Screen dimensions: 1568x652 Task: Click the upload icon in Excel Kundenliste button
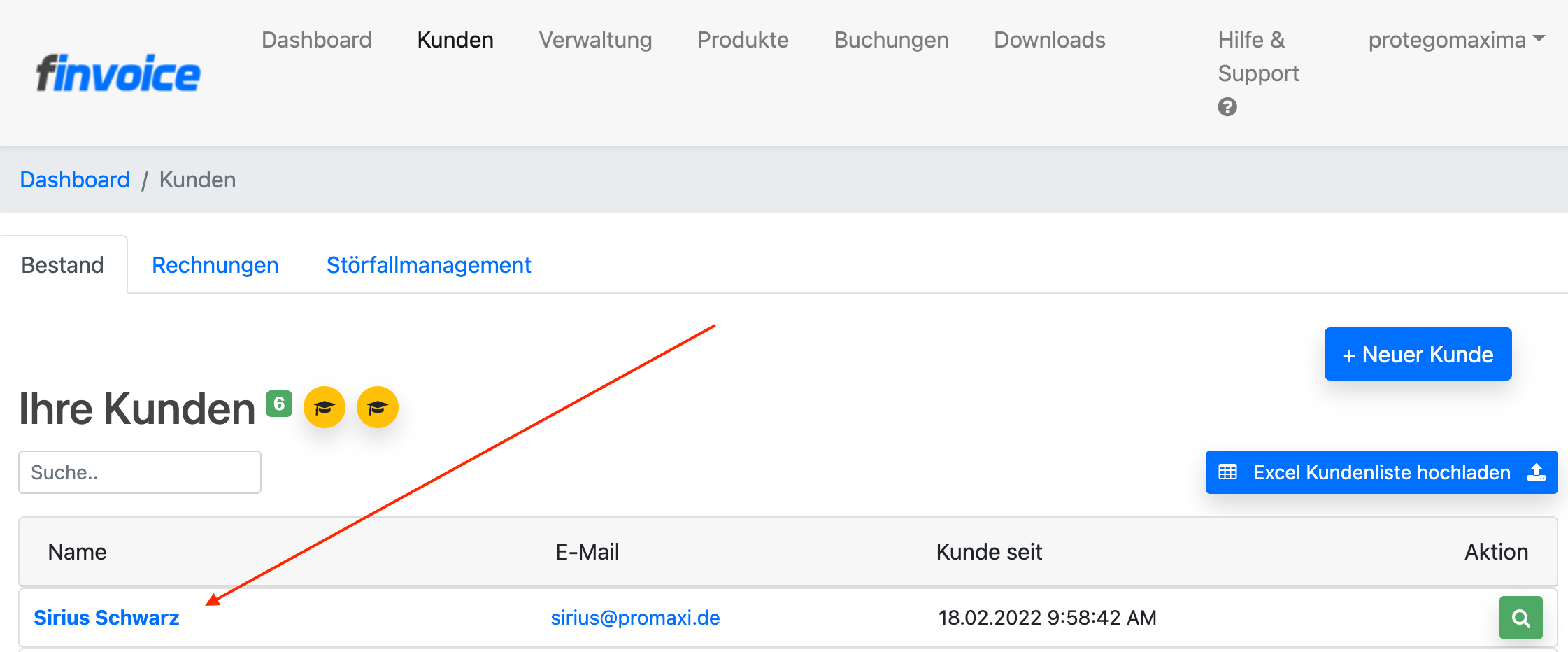coord(1536,472)
